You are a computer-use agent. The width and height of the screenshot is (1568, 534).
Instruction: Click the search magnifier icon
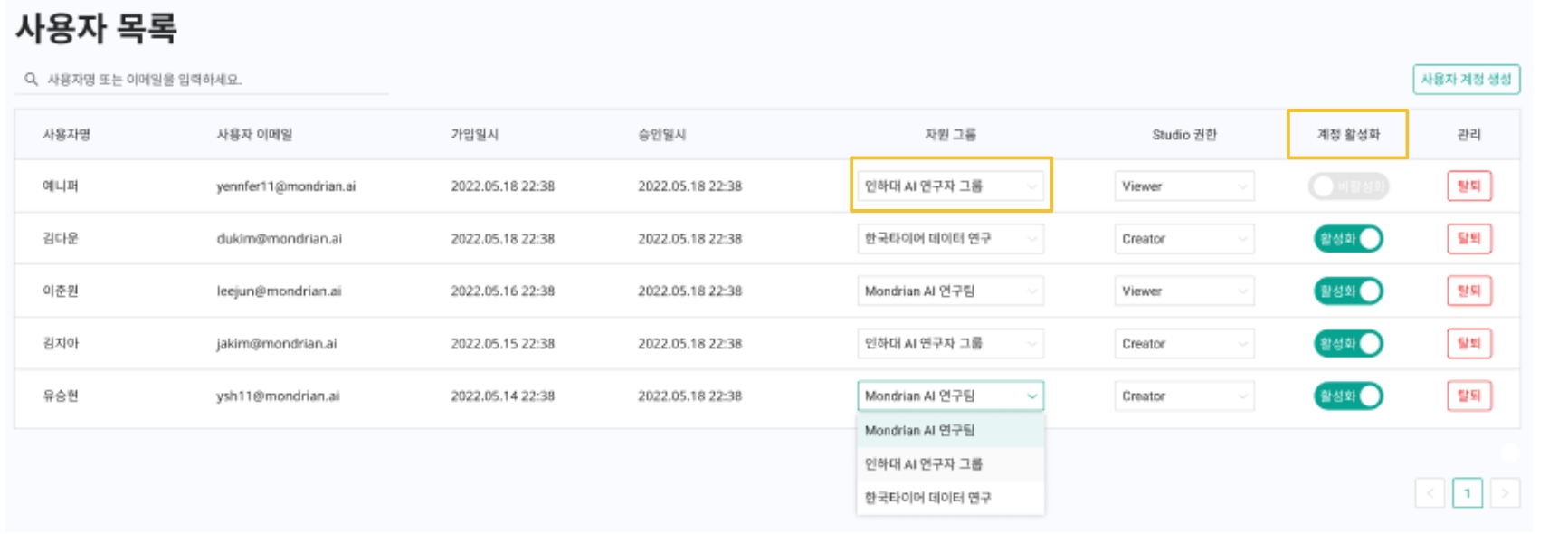click(31, 80)
